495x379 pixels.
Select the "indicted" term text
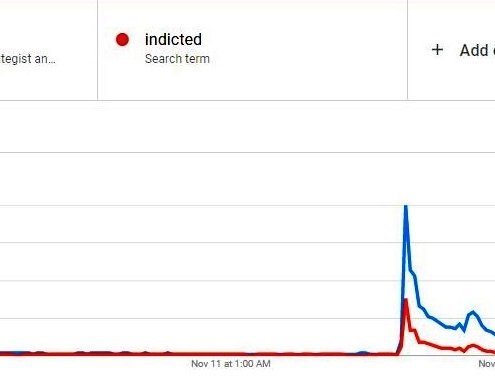click(x=173, y=40)
